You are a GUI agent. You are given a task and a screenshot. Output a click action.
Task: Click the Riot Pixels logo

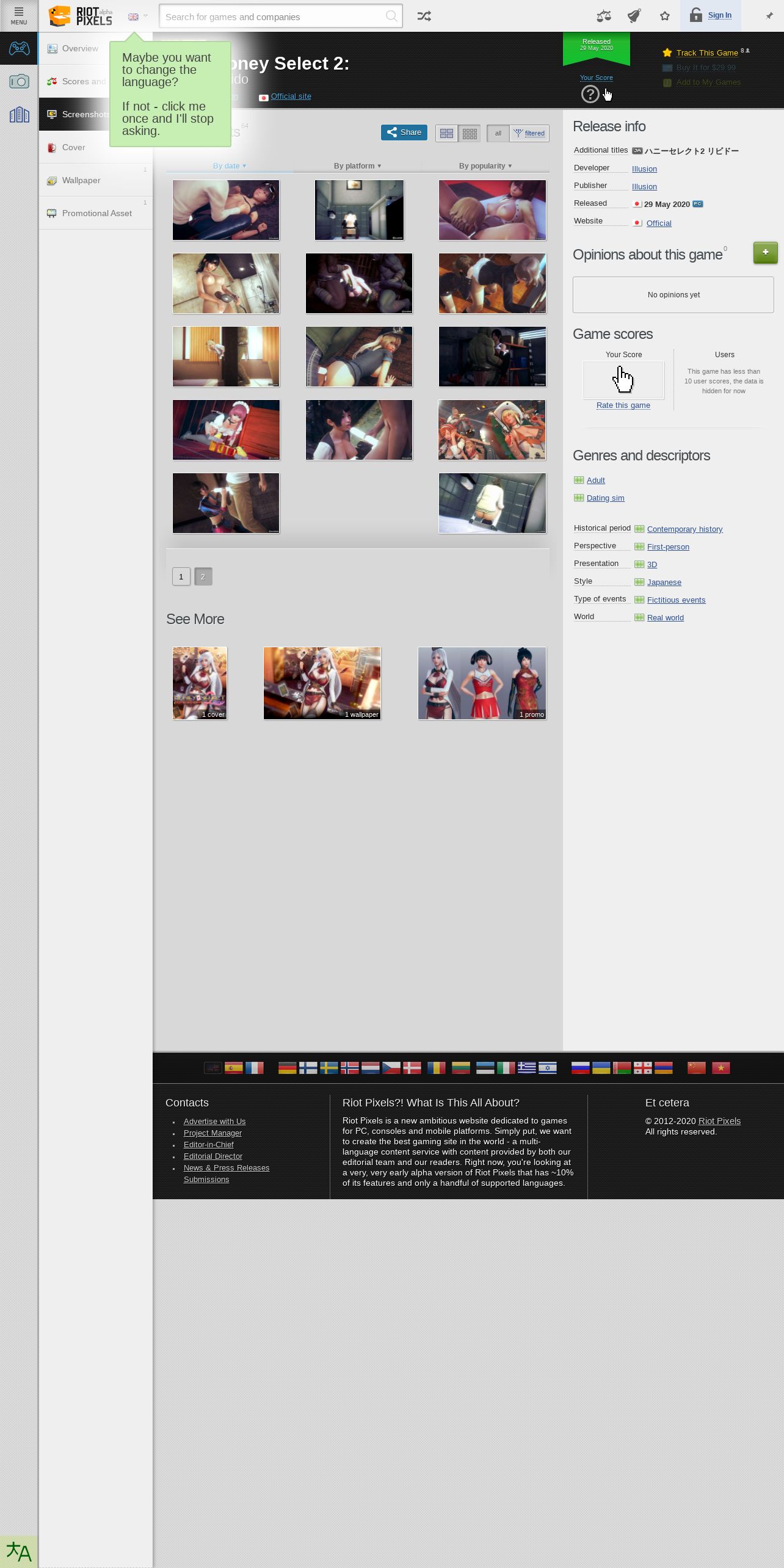point(81,16)
